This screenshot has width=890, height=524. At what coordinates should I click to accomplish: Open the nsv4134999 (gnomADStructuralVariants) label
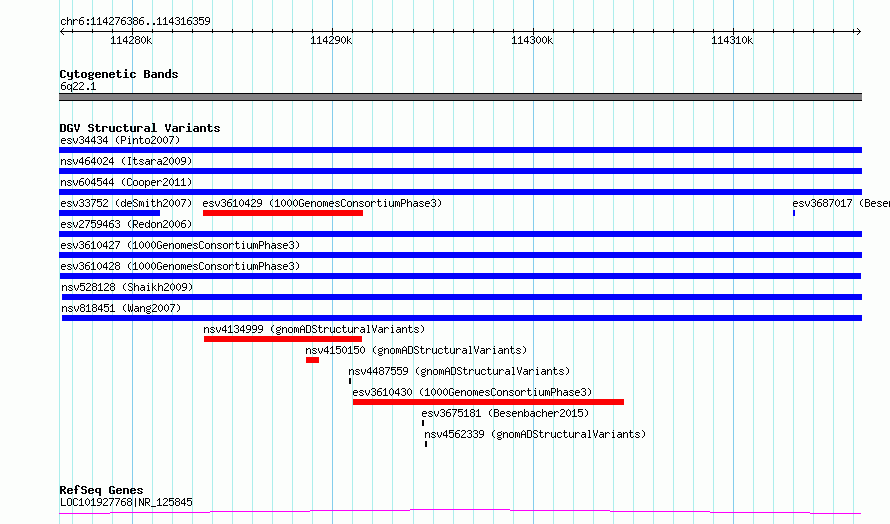314,329
